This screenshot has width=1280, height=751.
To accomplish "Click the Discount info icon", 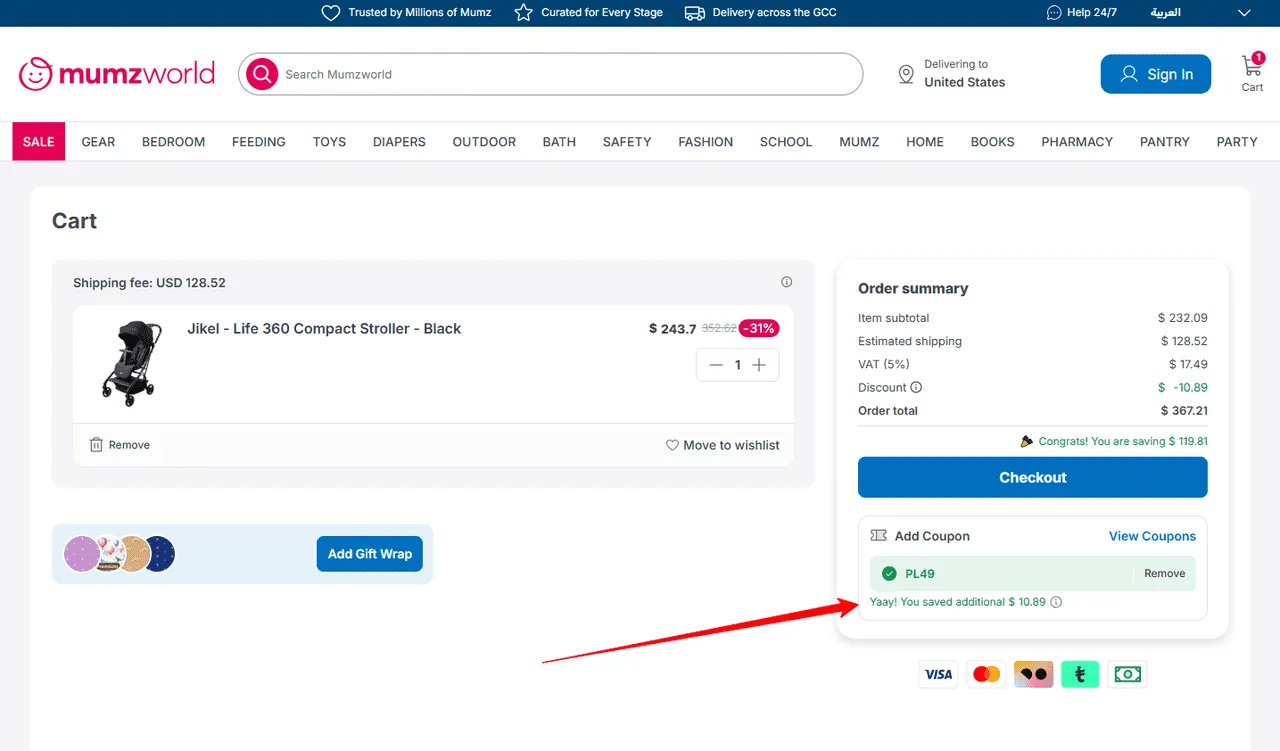I will 916,387.
